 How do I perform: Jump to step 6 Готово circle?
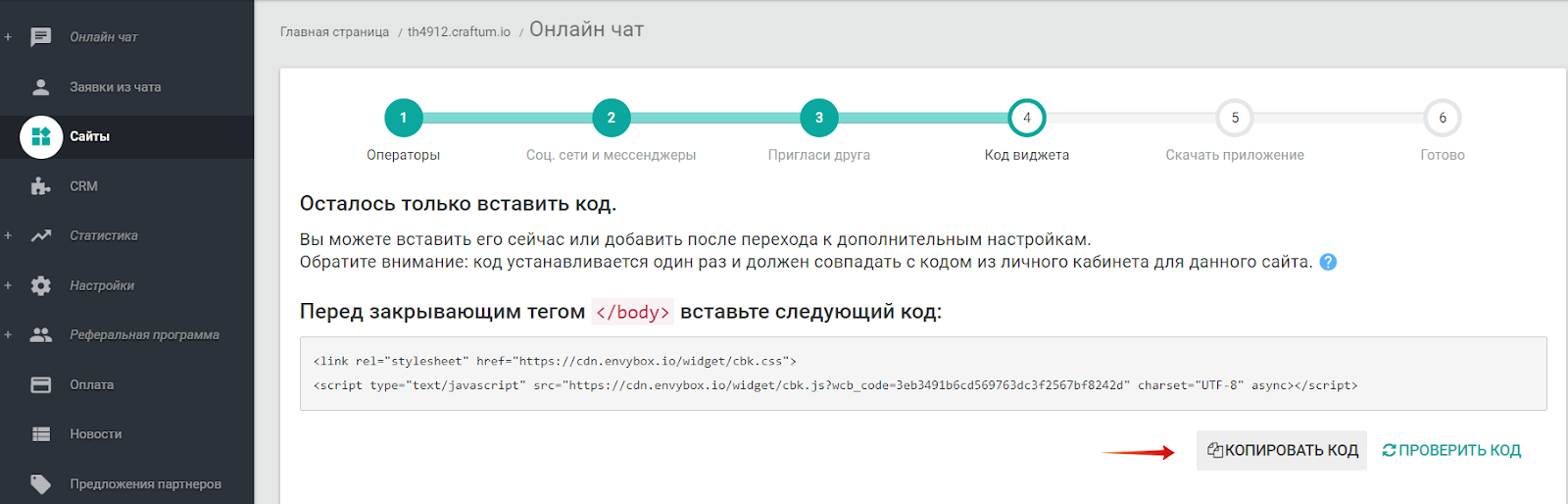click(1443, 118)
